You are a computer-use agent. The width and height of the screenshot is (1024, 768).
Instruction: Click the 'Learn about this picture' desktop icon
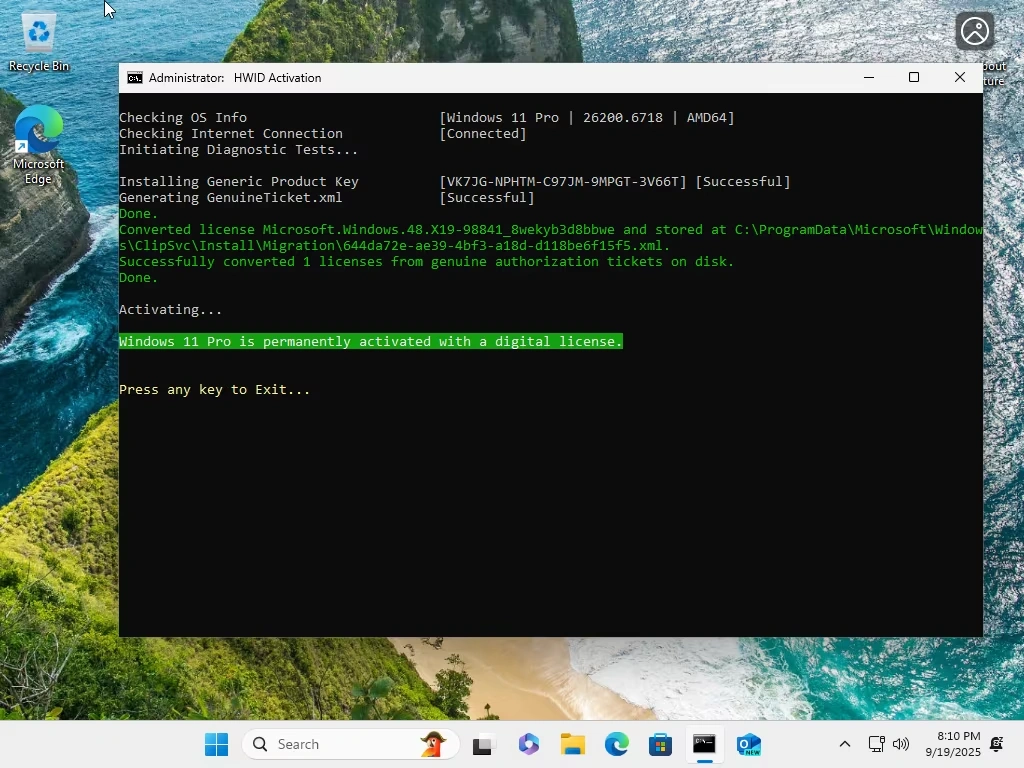coord(975,35)
